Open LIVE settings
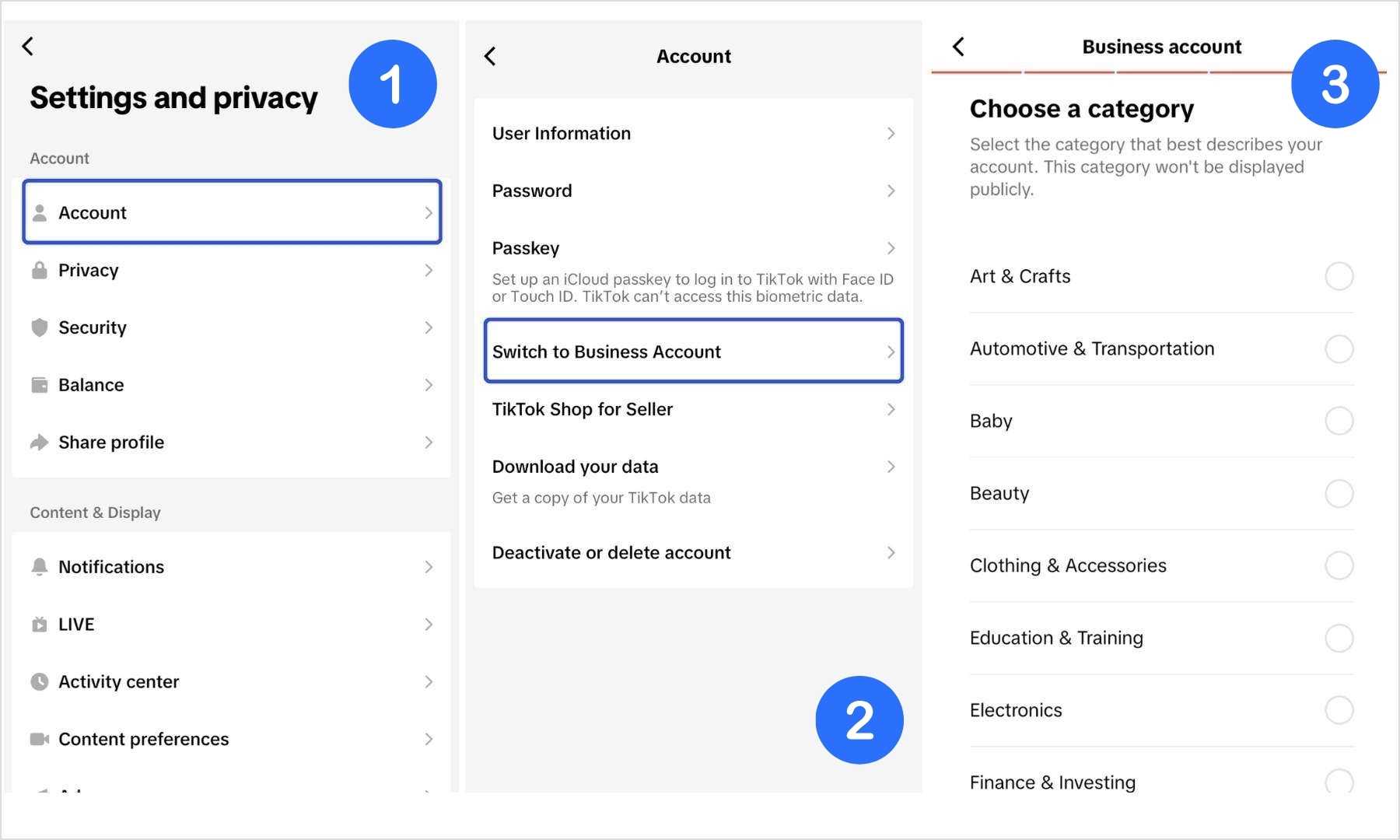The image size is (1400, 840). pos(231,625)
